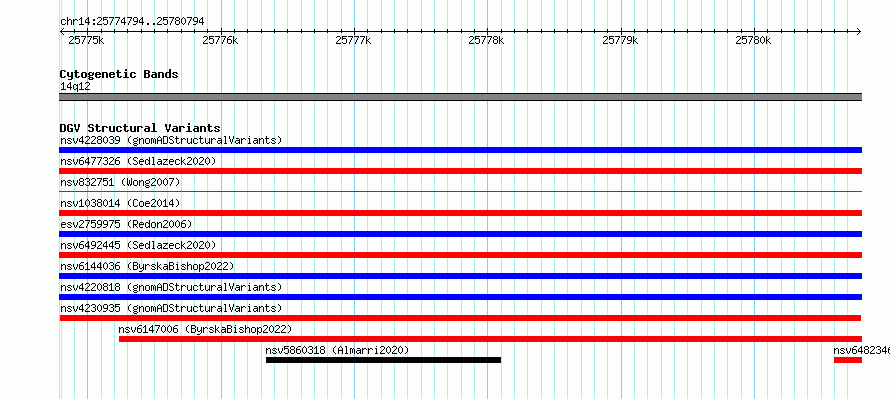Select the red bar under nsv1038014
Image resolution: width=890 pixels, height=399 pixels.
tap(460, 213)
